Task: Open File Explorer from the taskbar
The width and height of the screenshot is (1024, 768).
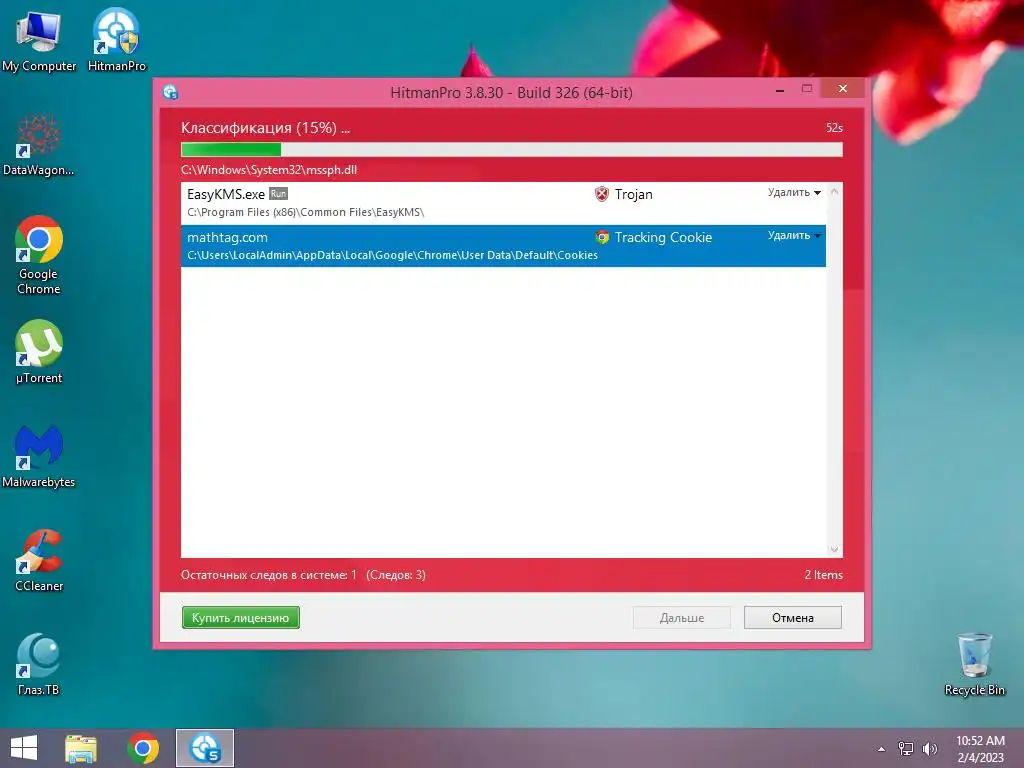Action: click(81, 748)
